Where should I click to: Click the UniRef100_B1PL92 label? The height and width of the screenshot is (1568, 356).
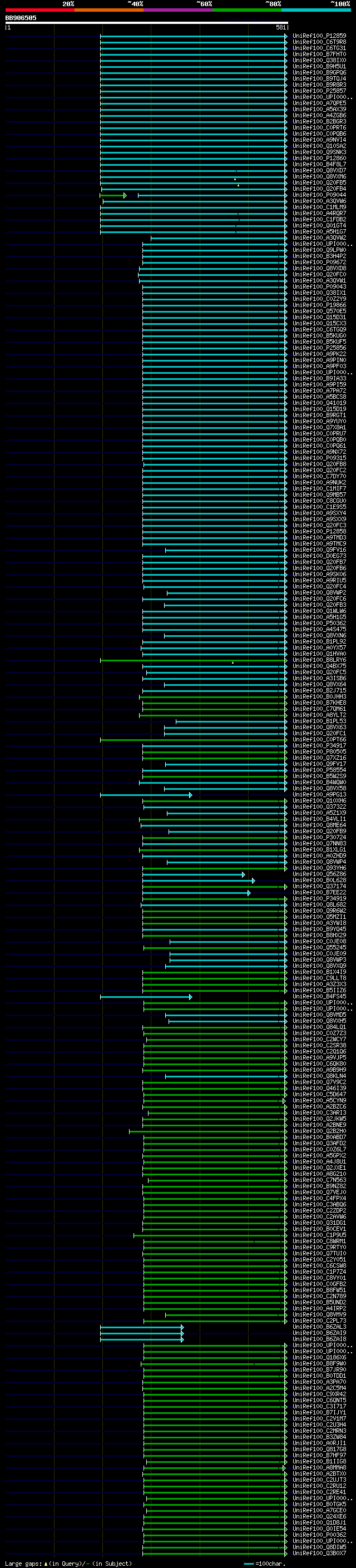coord(319,641)
